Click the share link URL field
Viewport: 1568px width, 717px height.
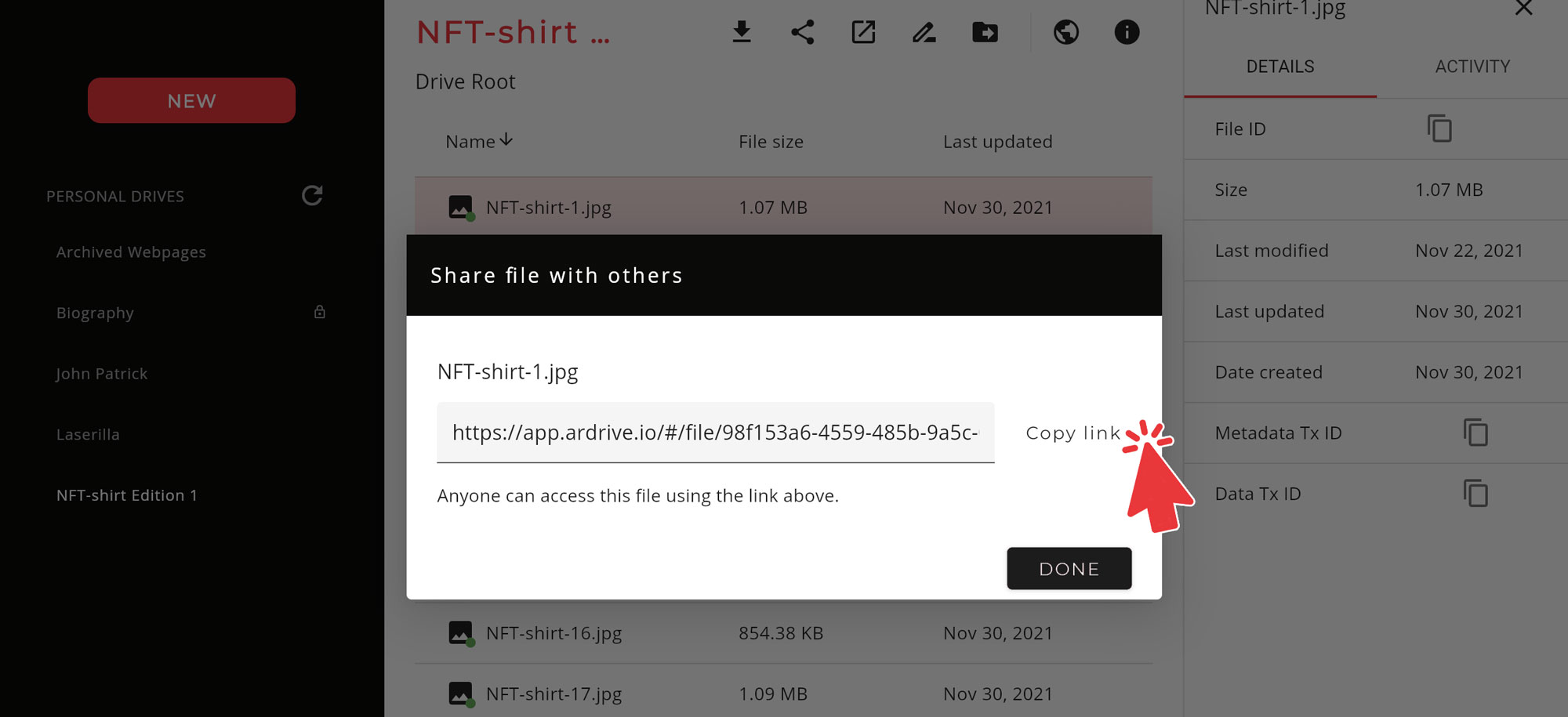click(x=715, y=433)
